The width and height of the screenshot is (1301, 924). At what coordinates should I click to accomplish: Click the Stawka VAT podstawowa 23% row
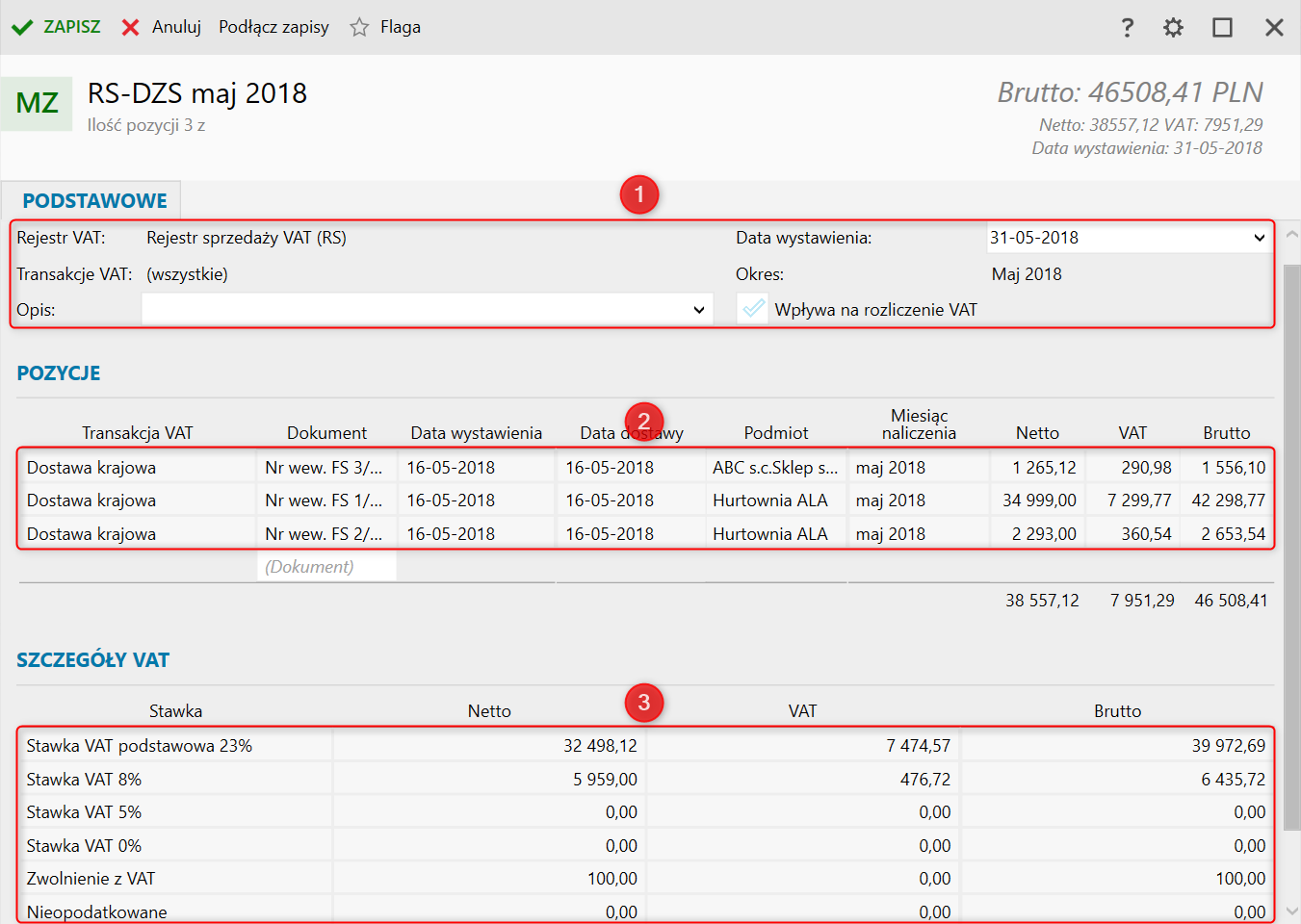coord(645,746)
